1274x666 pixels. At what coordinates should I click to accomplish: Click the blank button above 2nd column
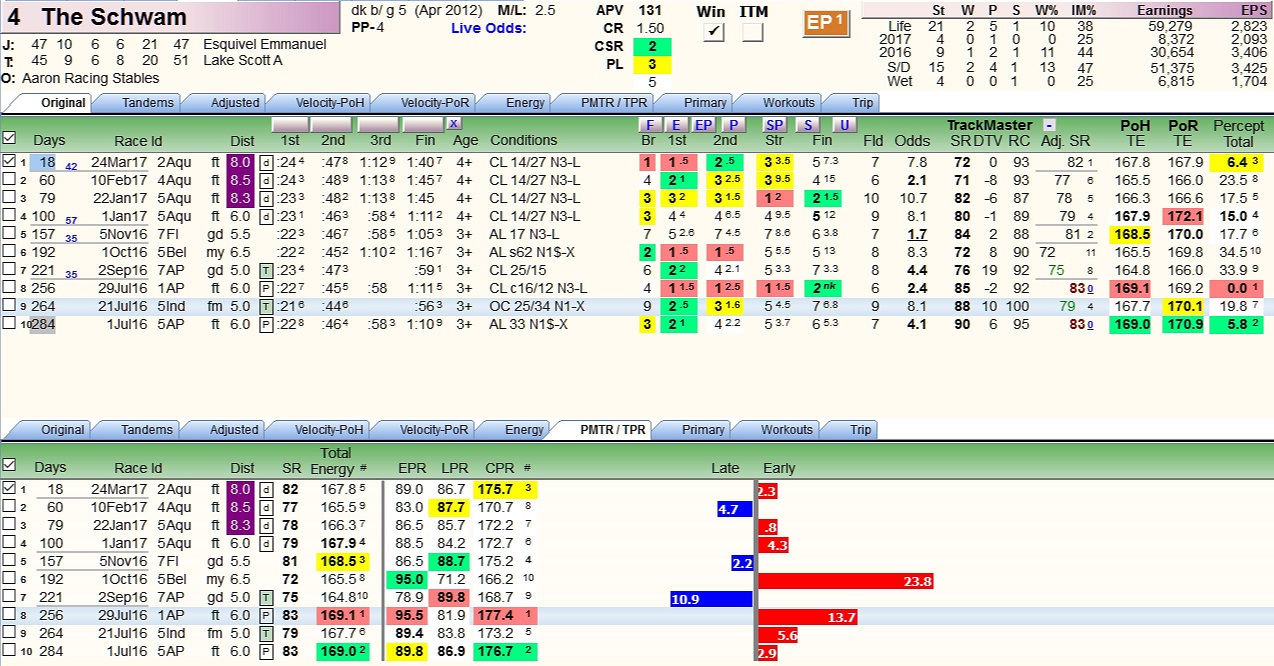333,124
